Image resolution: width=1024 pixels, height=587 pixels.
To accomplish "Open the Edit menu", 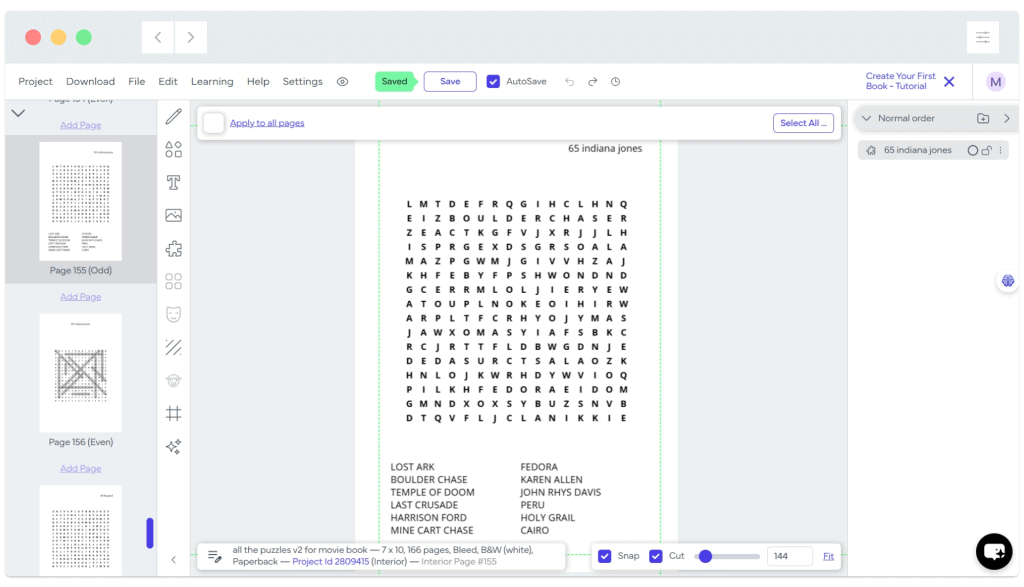I will (168, 82).
